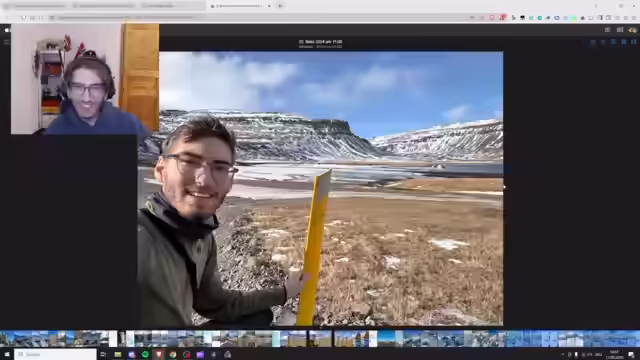
Task: Open the red Vivaldi taskbar icon
Action: point(159,355)
